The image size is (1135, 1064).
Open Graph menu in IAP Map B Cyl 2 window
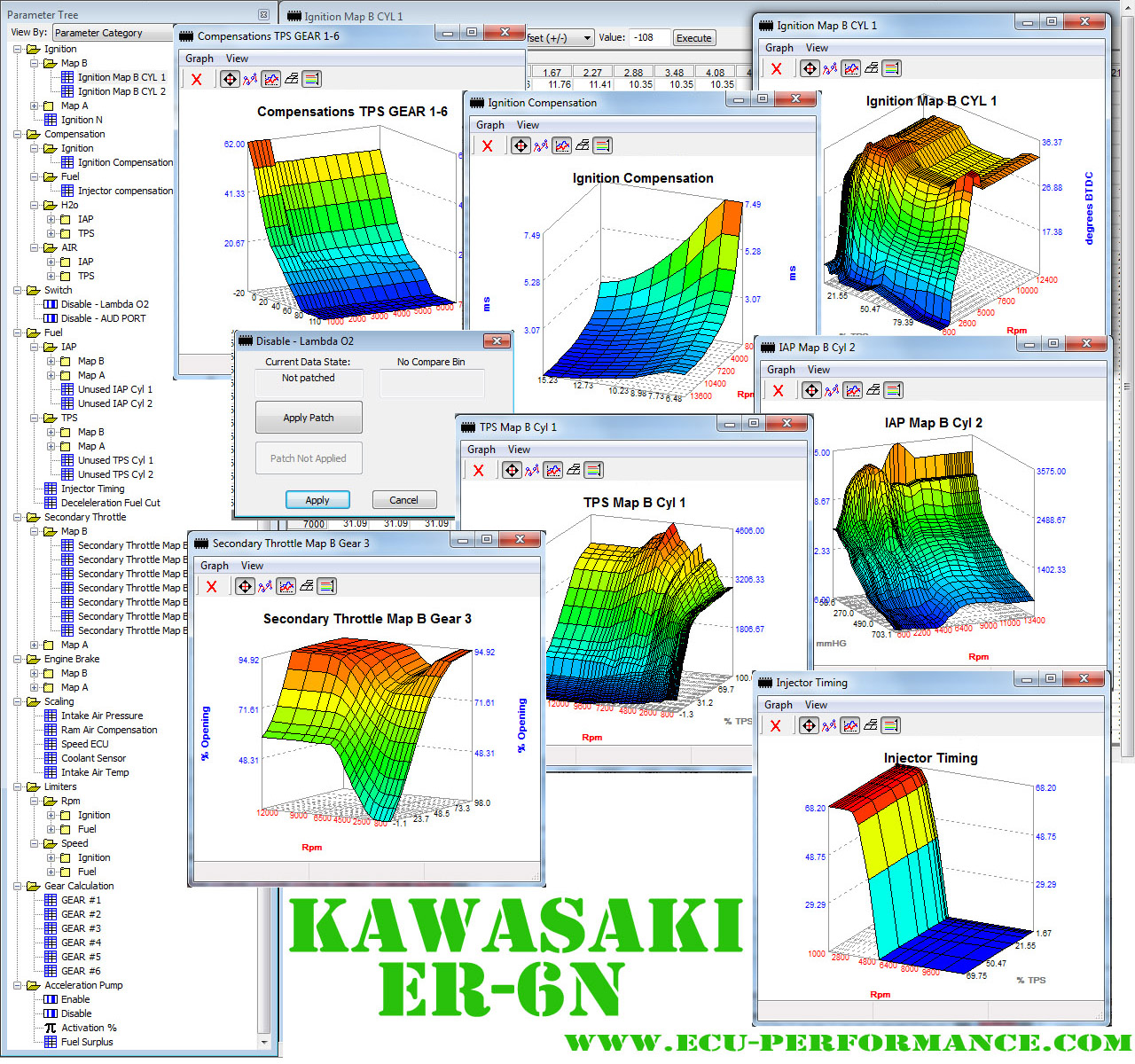click(781, 370)
